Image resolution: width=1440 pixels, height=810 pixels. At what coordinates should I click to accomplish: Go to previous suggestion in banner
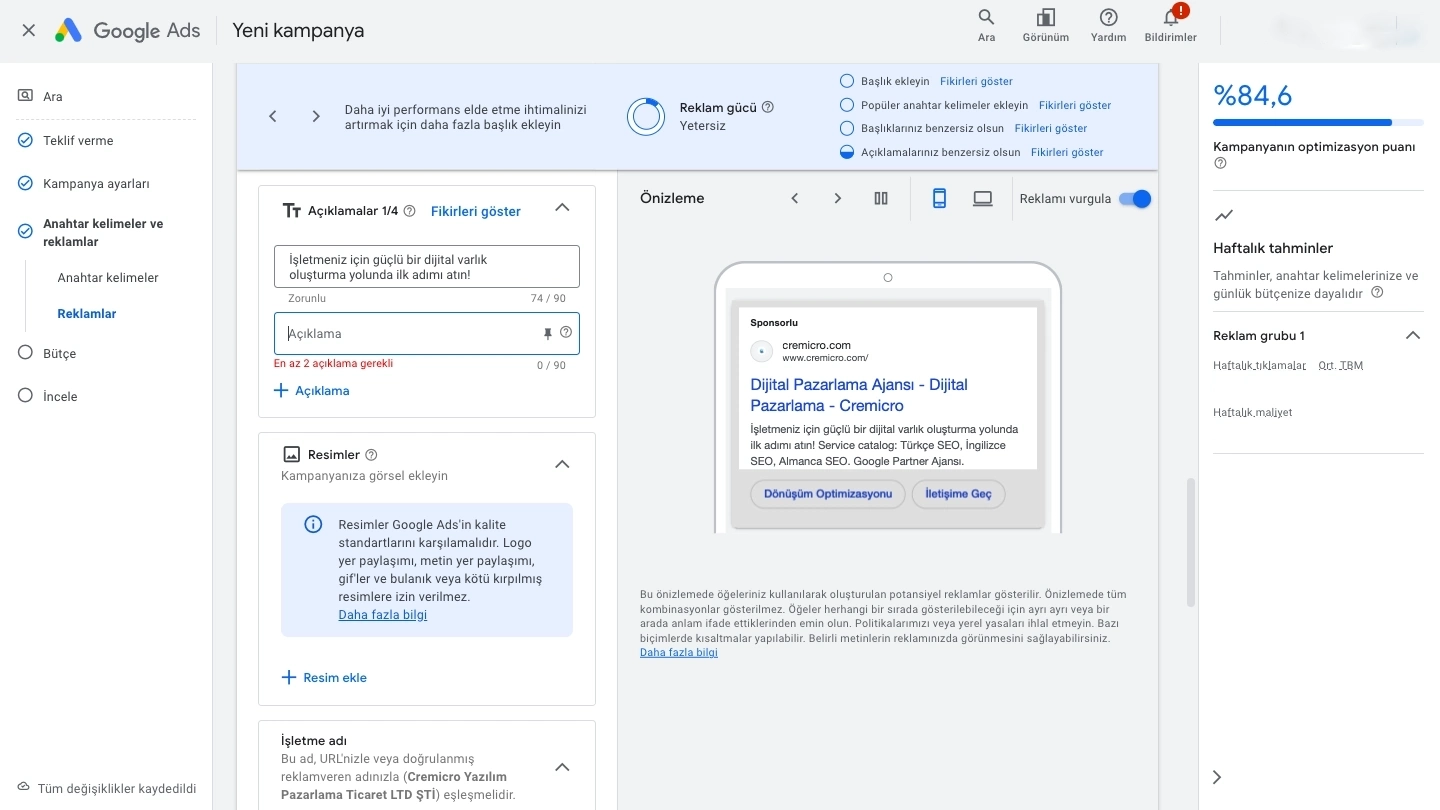coord(272,116)
